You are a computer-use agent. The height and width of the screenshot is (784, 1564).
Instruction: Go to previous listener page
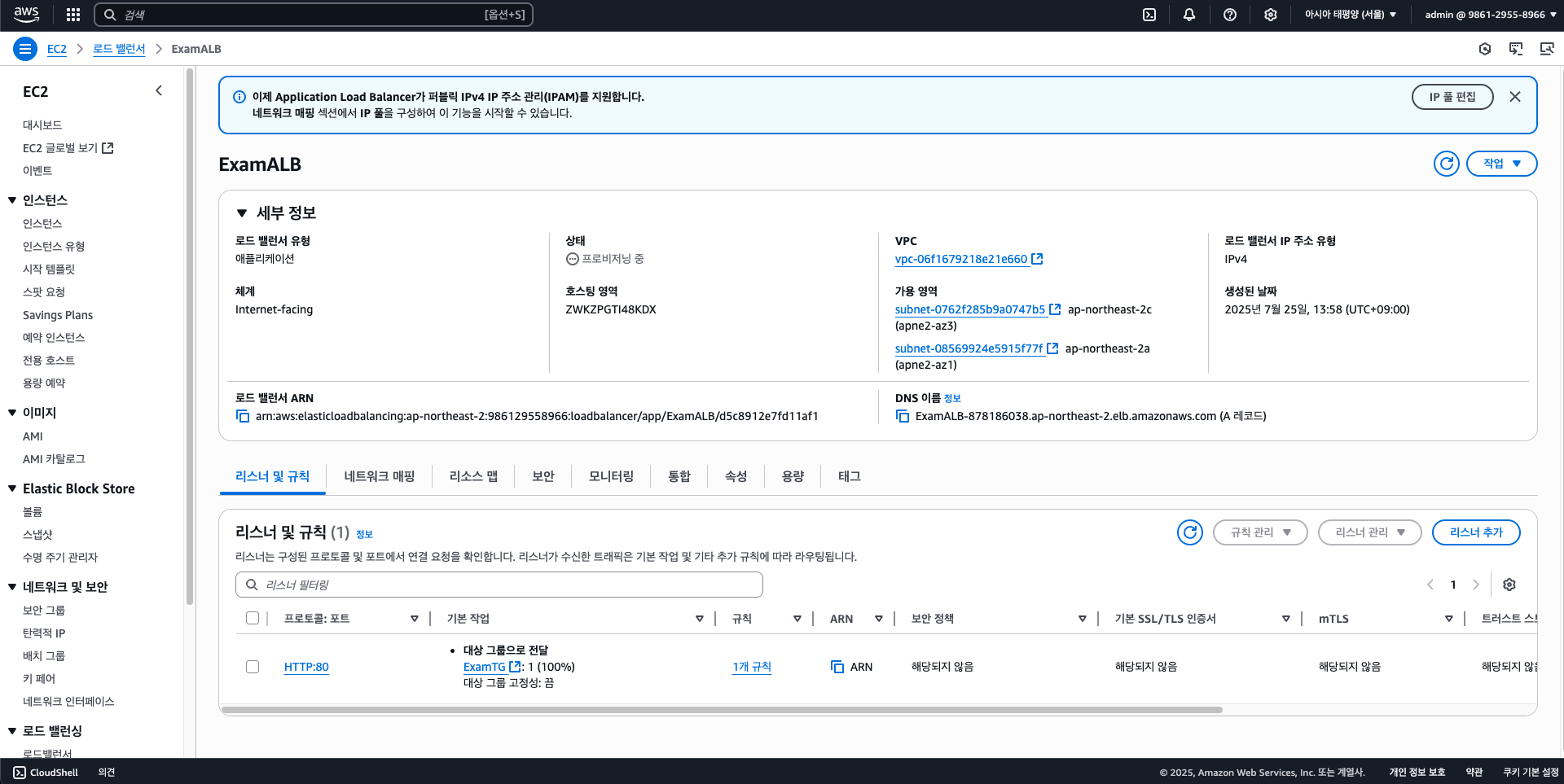1430,585
